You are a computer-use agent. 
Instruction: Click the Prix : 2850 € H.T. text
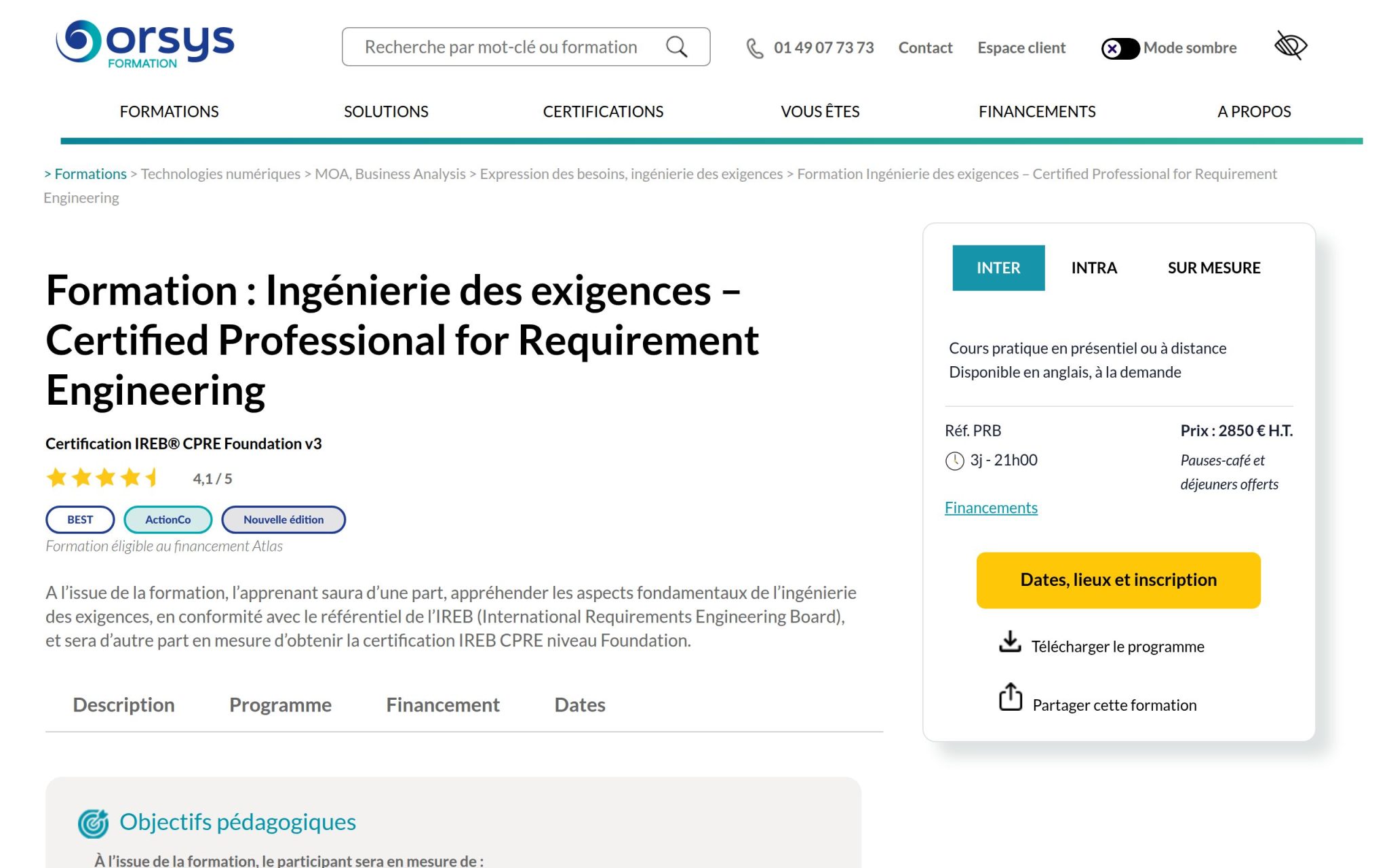click(1236, 431)
